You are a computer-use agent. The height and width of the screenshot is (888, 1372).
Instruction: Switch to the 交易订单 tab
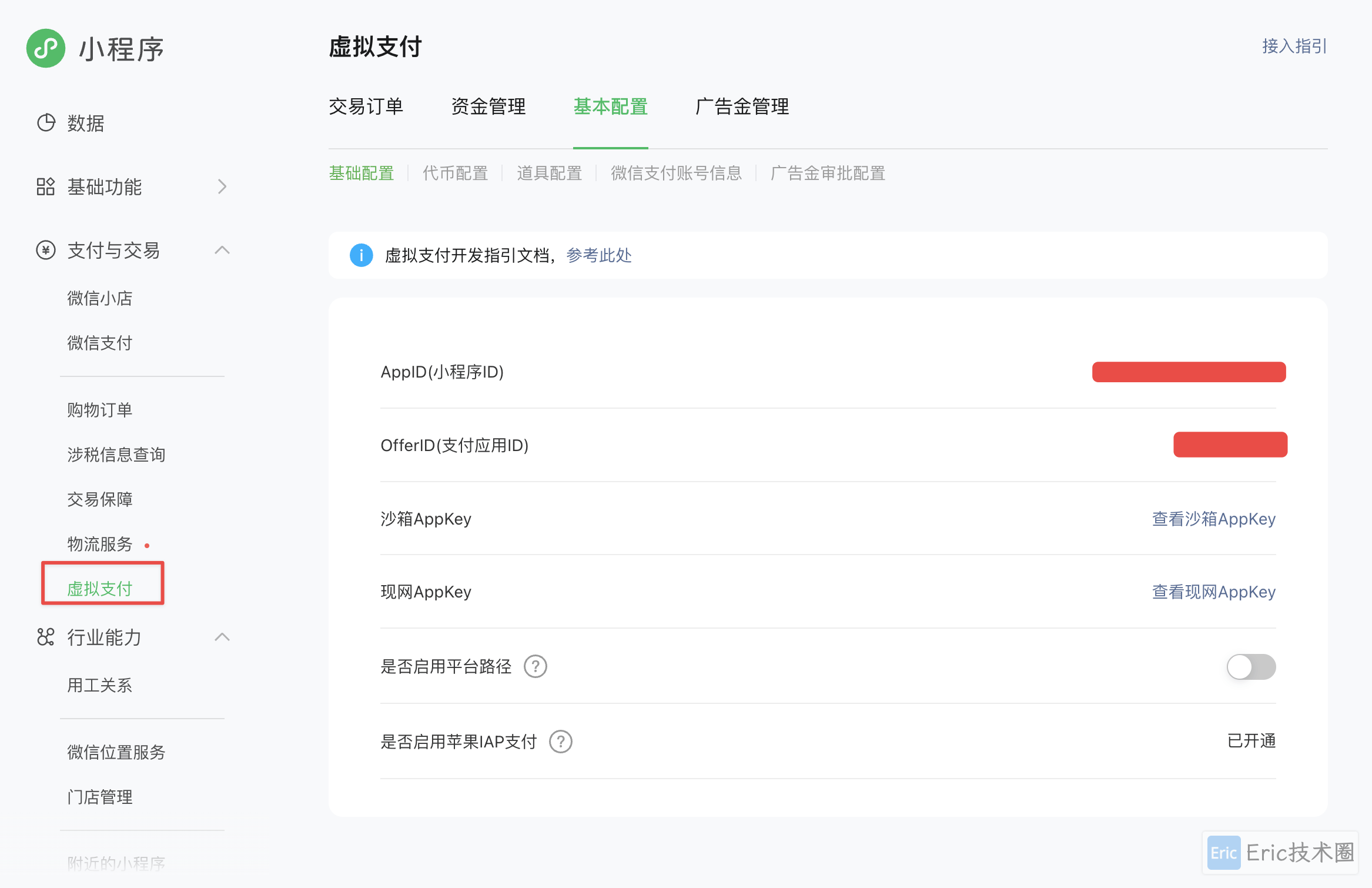(366, 106)
